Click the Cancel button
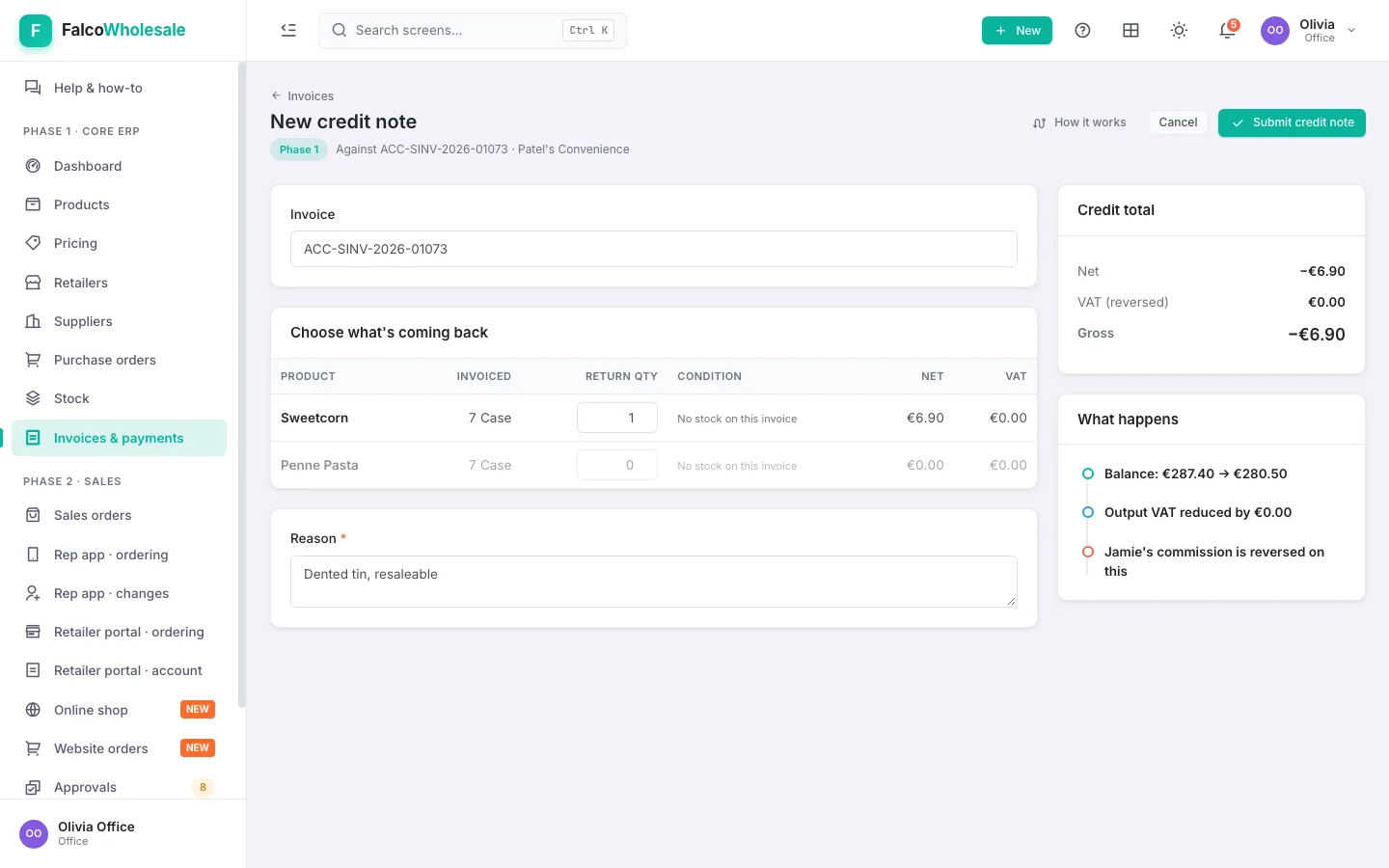 click(1178, 122)
